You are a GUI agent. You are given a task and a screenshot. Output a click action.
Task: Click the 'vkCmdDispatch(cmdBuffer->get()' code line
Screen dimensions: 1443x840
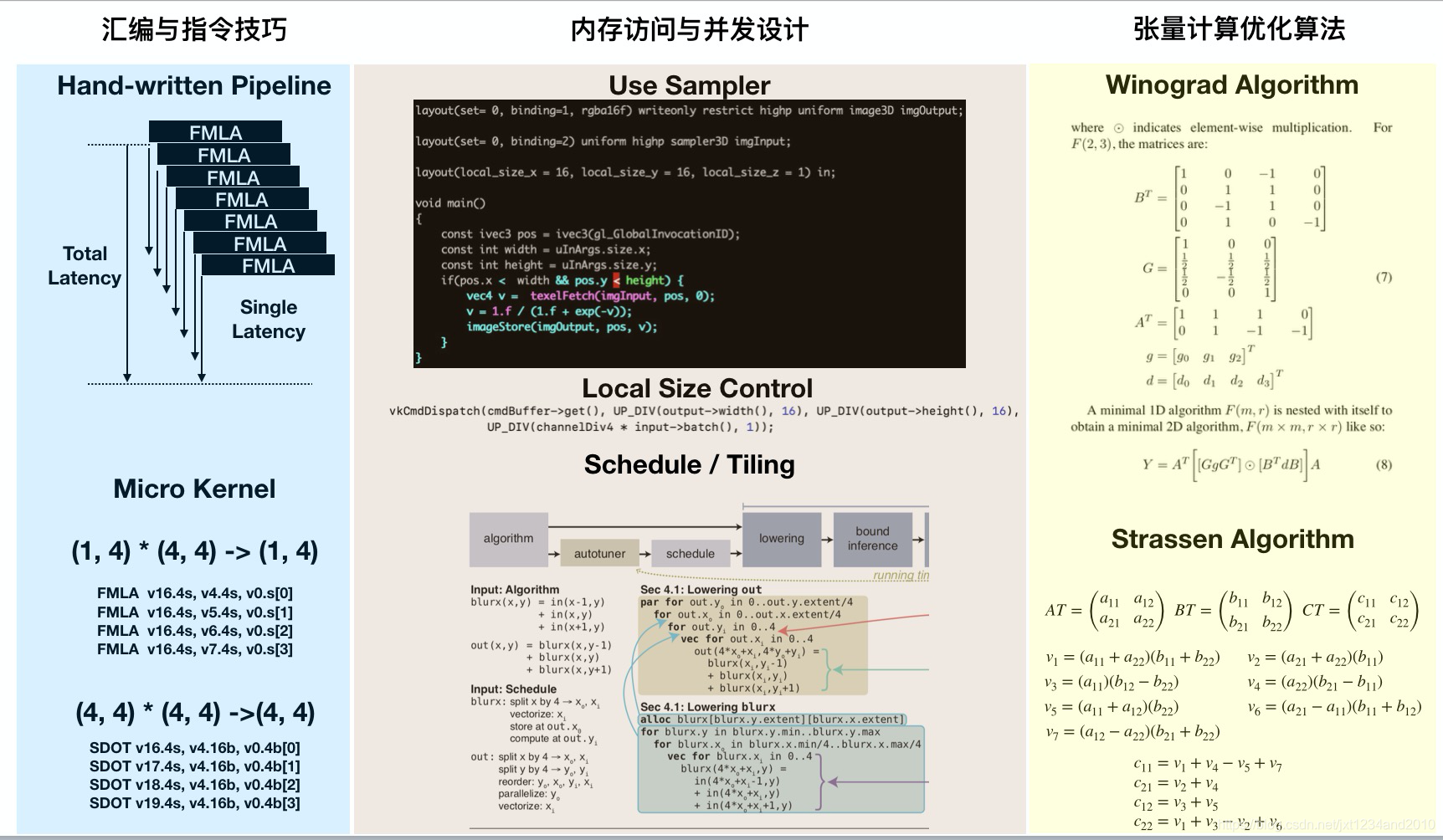(x=704, y=411)
